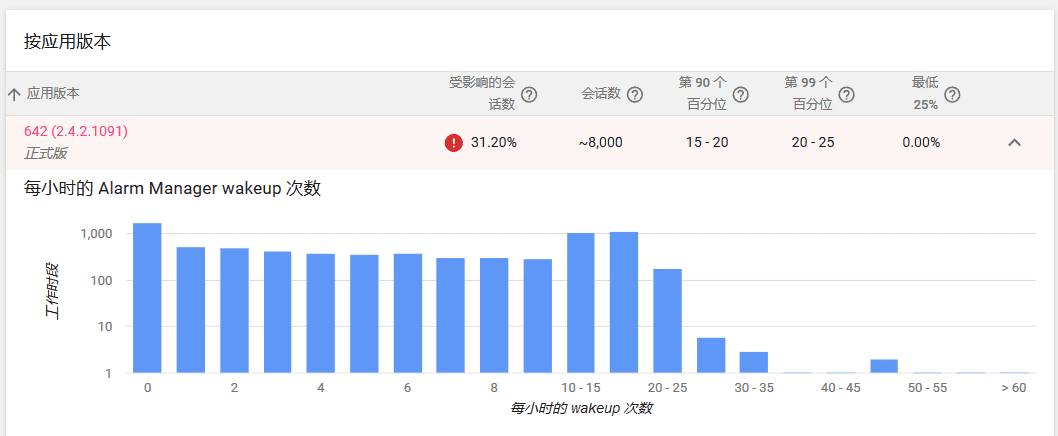Screen dimensions: 1058x436
Task: Select the 10 - 15 wakeups bar
Action: coord(581,303)
